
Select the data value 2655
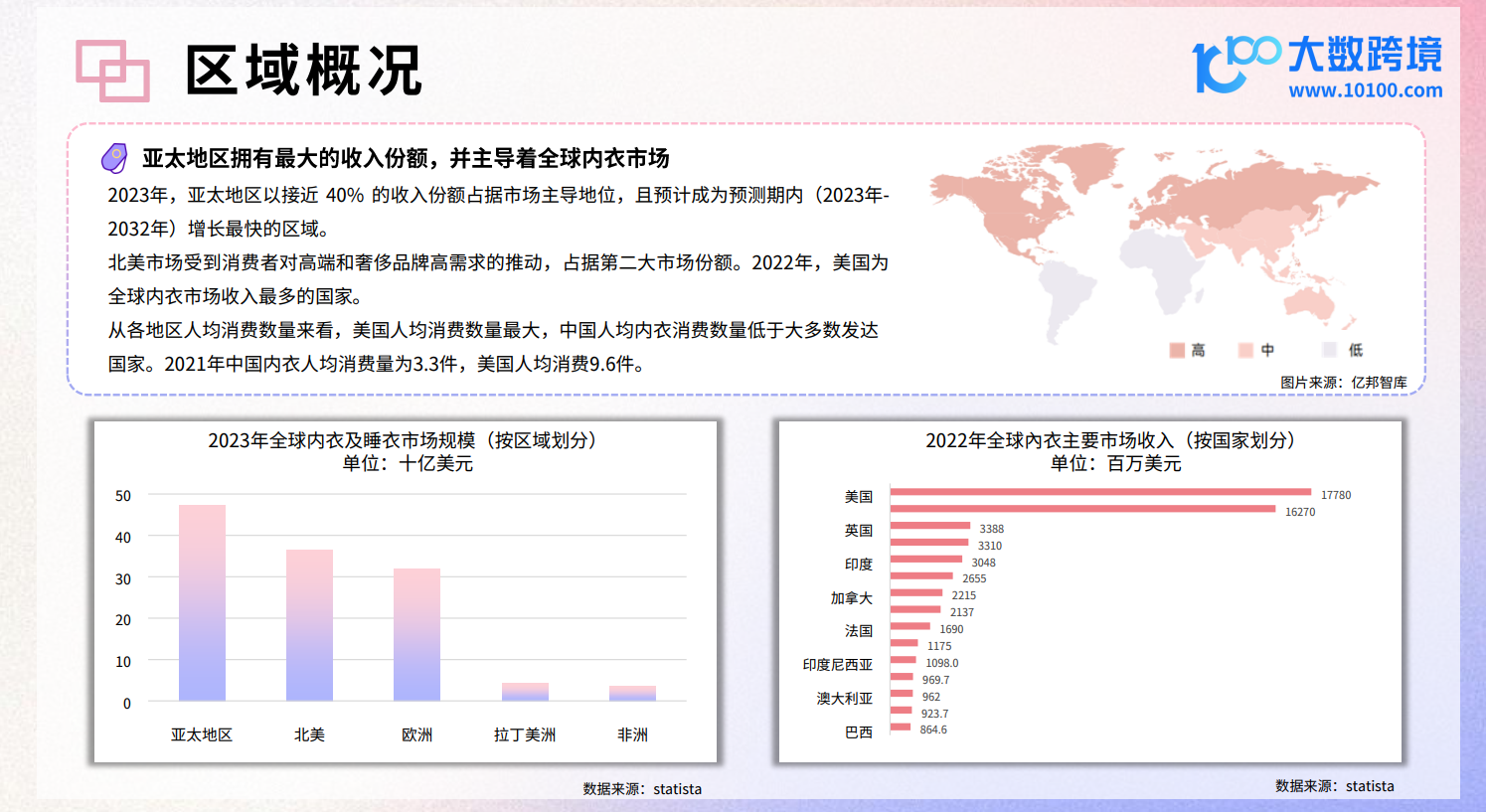[974, 578]
